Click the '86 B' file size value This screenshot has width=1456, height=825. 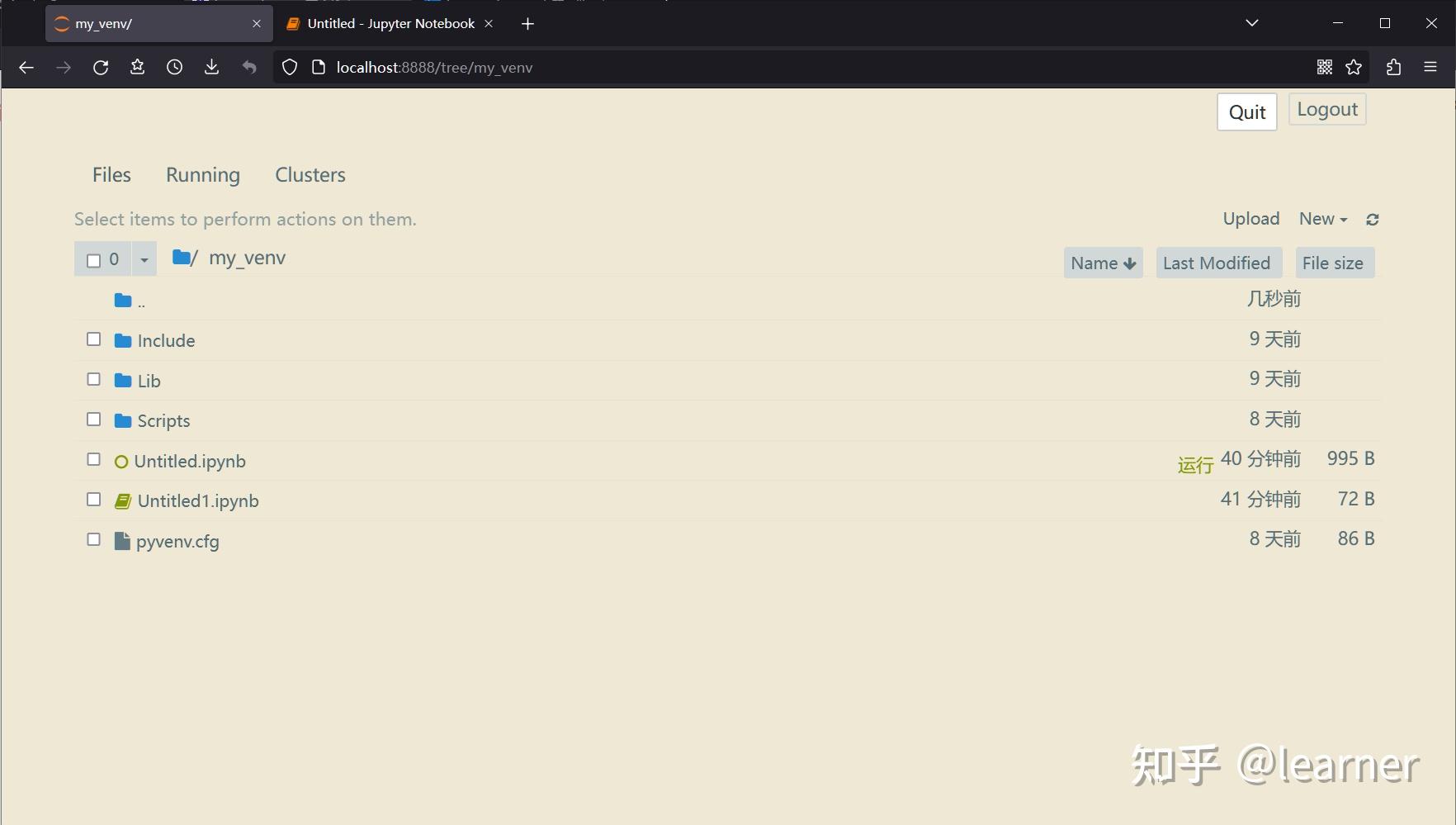coord(1356,539)
